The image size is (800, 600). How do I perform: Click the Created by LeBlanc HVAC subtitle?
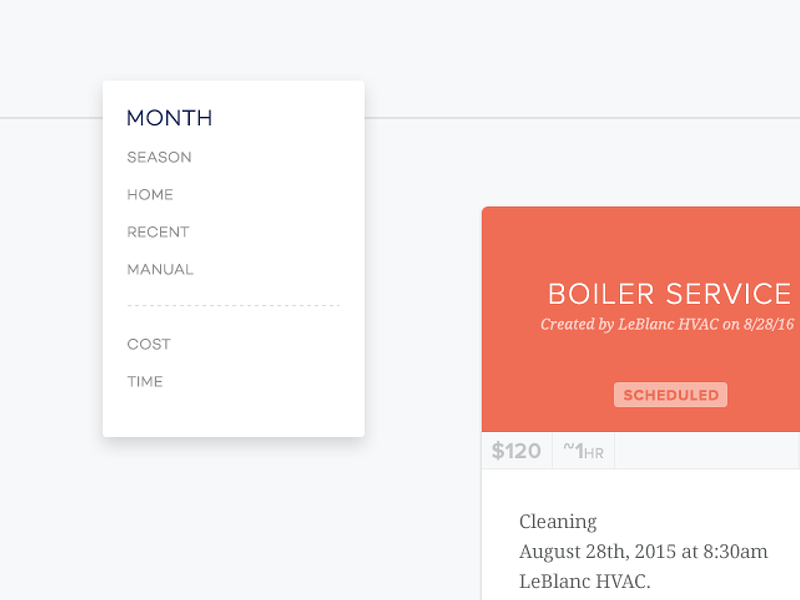point(667,324)
